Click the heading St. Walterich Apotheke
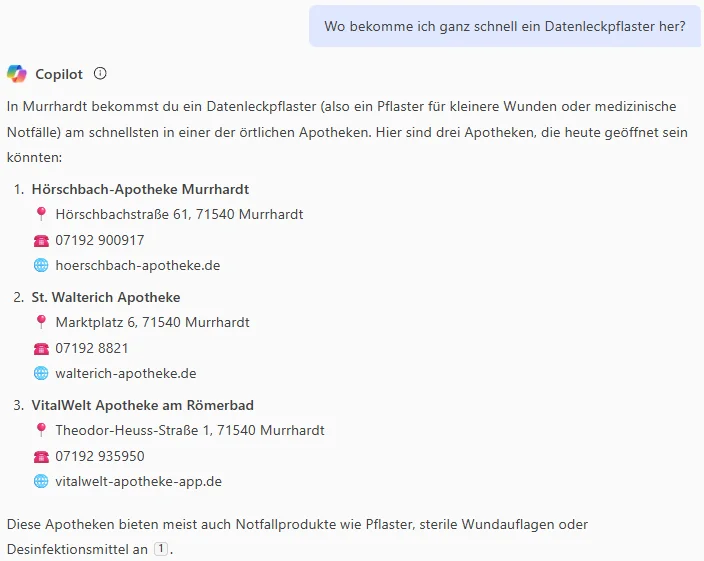 pyautogui.click(x=106, y=297)
